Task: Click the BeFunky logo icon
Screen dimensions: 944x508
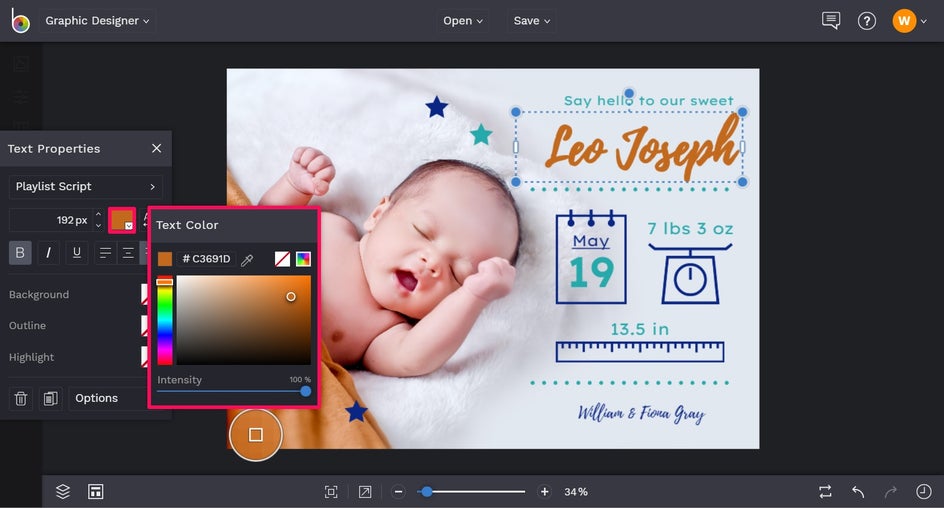Action: [20, 21]
